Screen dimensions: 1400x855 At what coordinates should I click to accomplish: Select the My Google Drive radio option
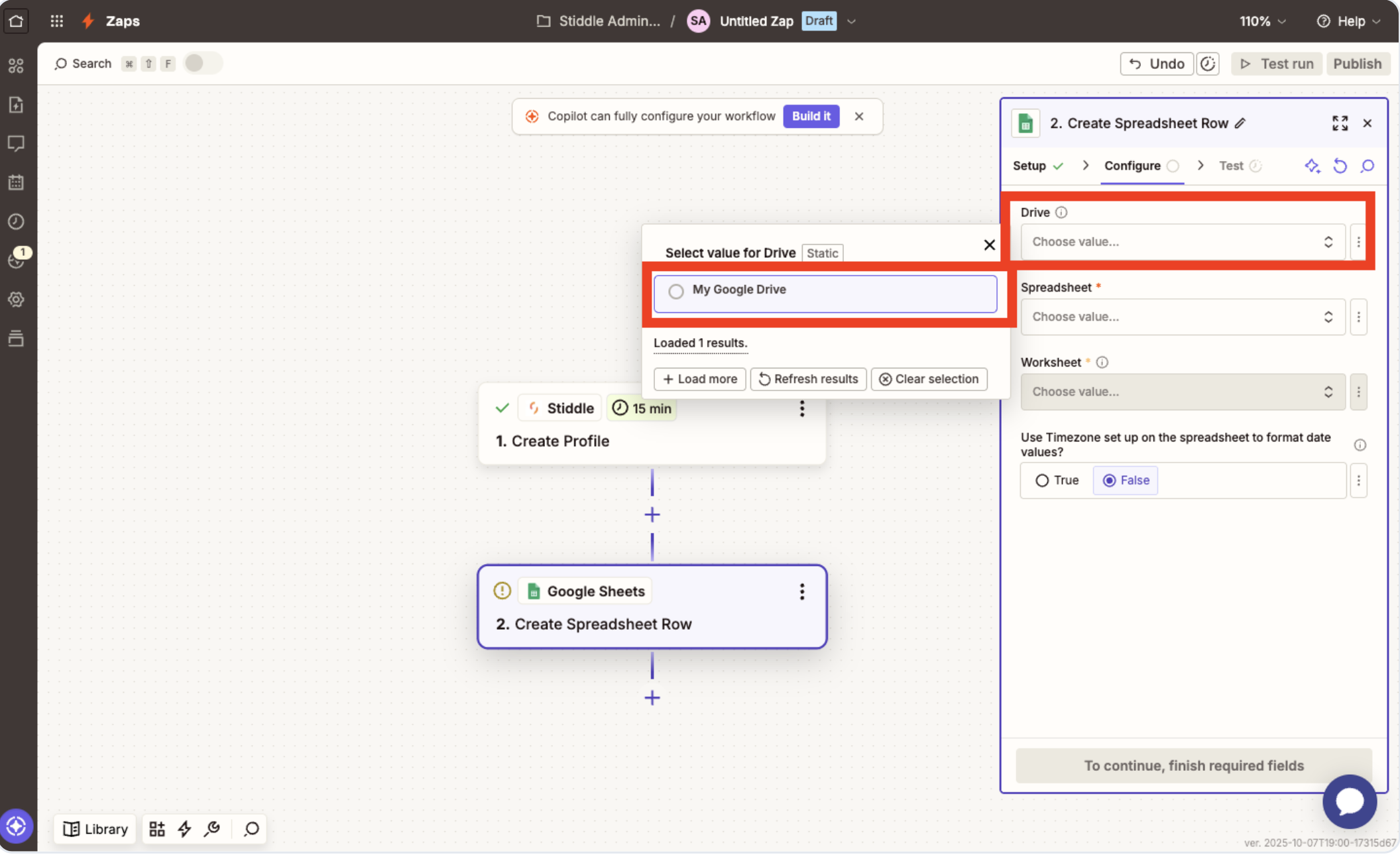[x=676, y=291]
